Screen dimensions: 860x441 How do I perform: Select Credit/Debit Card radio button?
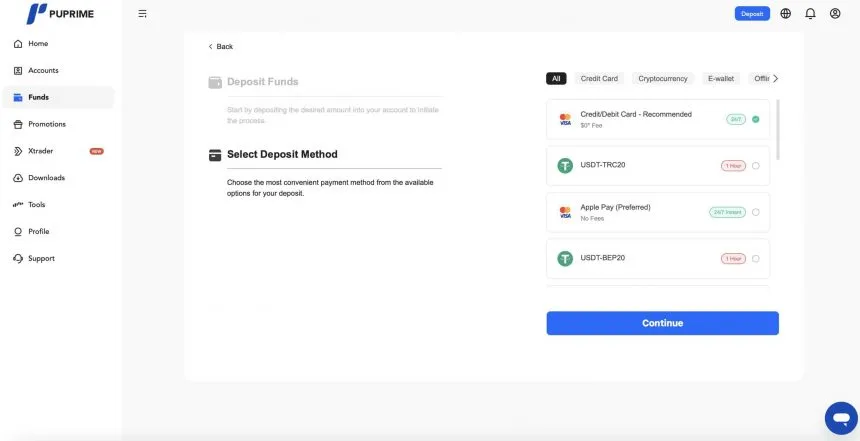[x=755, y=119]
